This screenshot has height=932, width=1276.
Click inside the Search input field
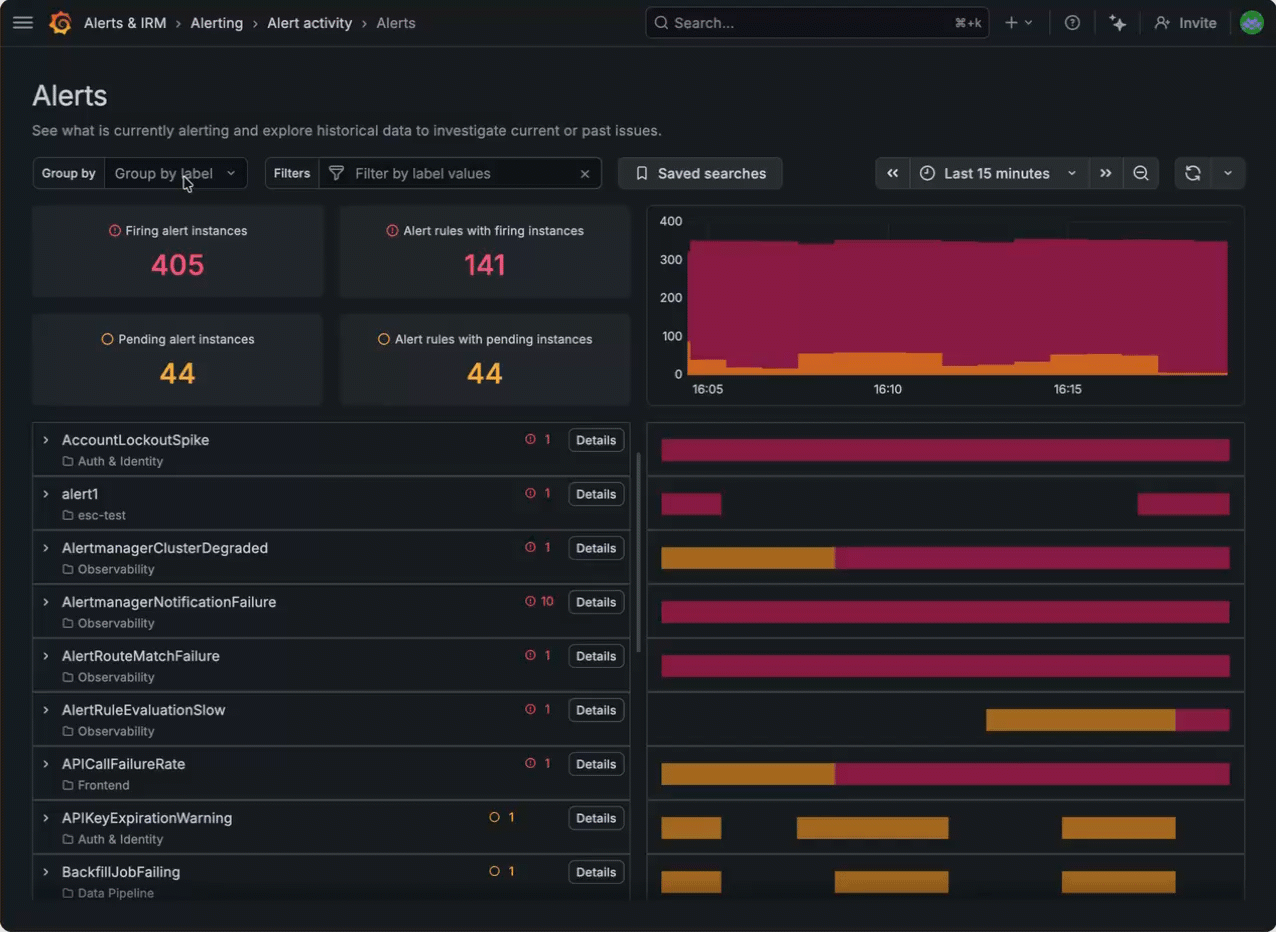(x=810, y=22)
